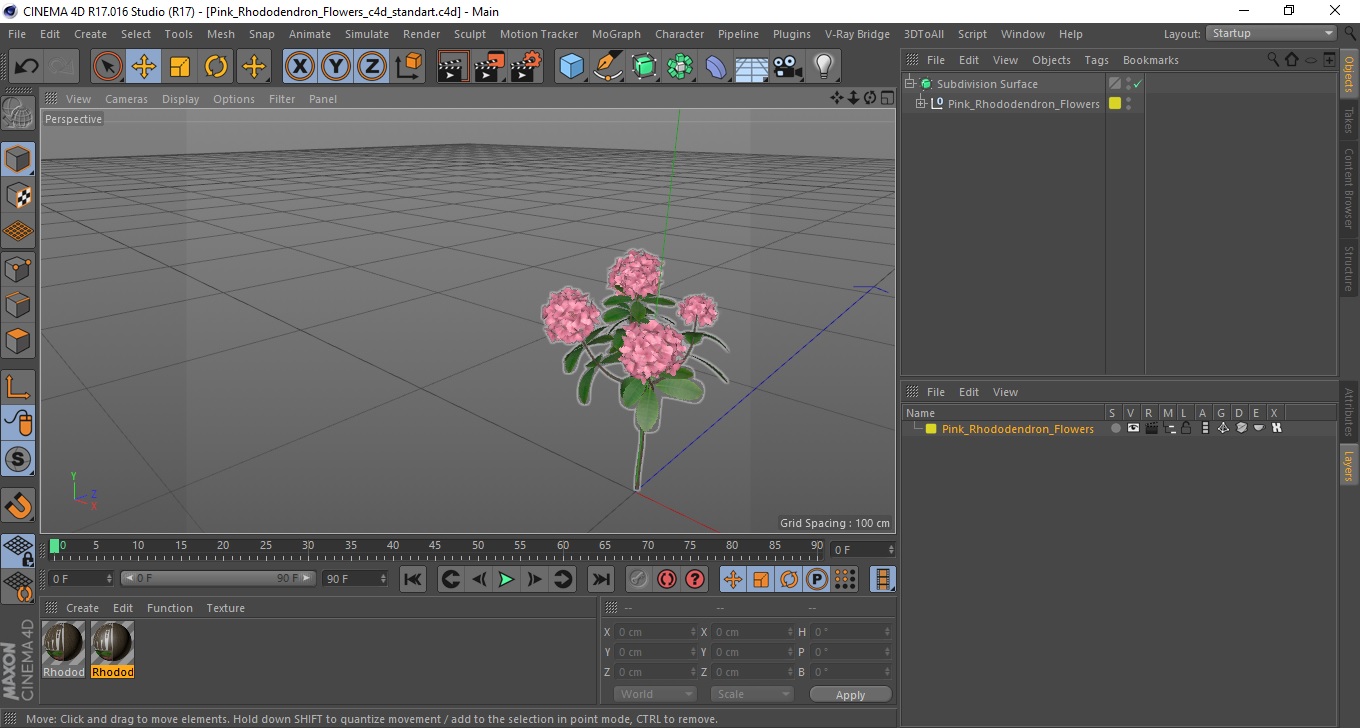Screen dimensions: 1360x728
Task: Switch to Polygons mode
Action: [x=19, y=340]
